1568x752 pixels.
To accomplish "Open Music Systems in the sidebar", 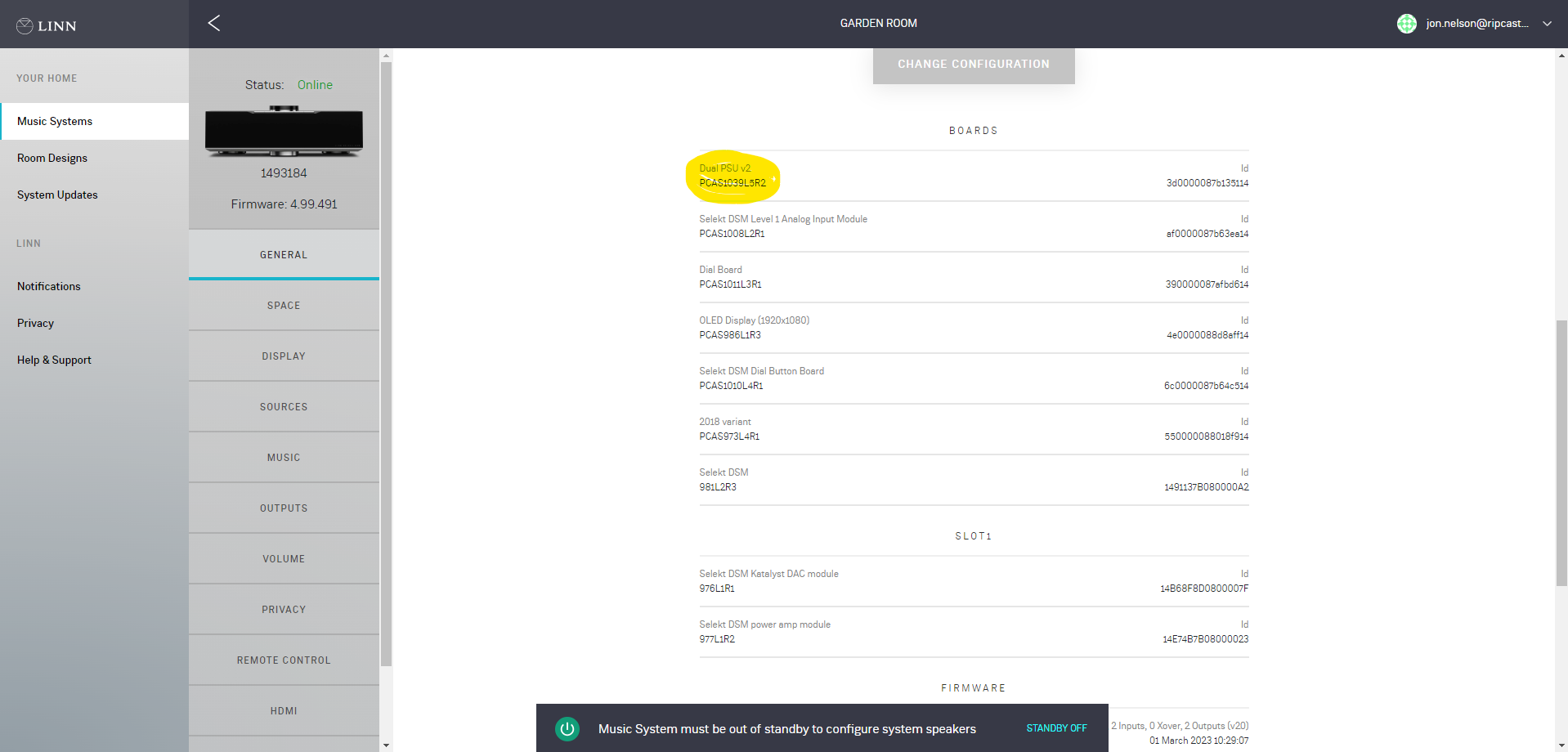I will pos(94,121).
